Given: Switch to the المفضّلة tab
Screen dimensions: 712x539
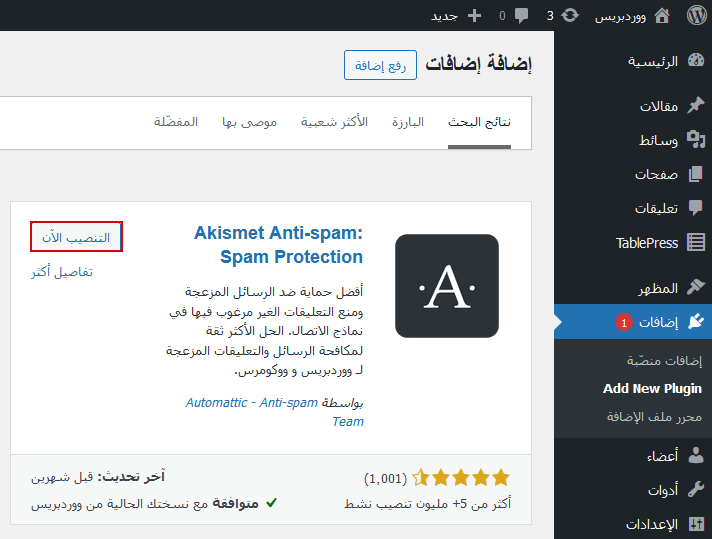Looking at the screenshot, I should tap(176, 123).
